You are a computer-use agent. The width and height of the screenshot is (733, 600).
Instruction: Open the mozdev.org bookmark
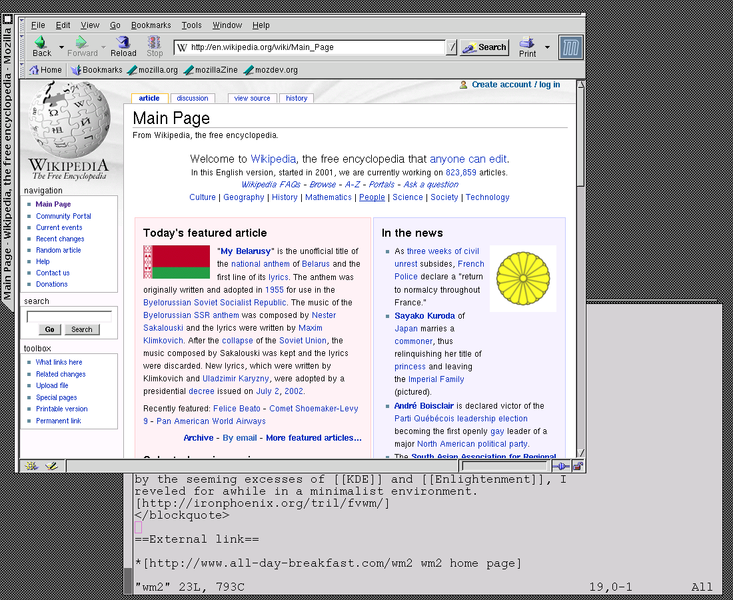[271, 70]
